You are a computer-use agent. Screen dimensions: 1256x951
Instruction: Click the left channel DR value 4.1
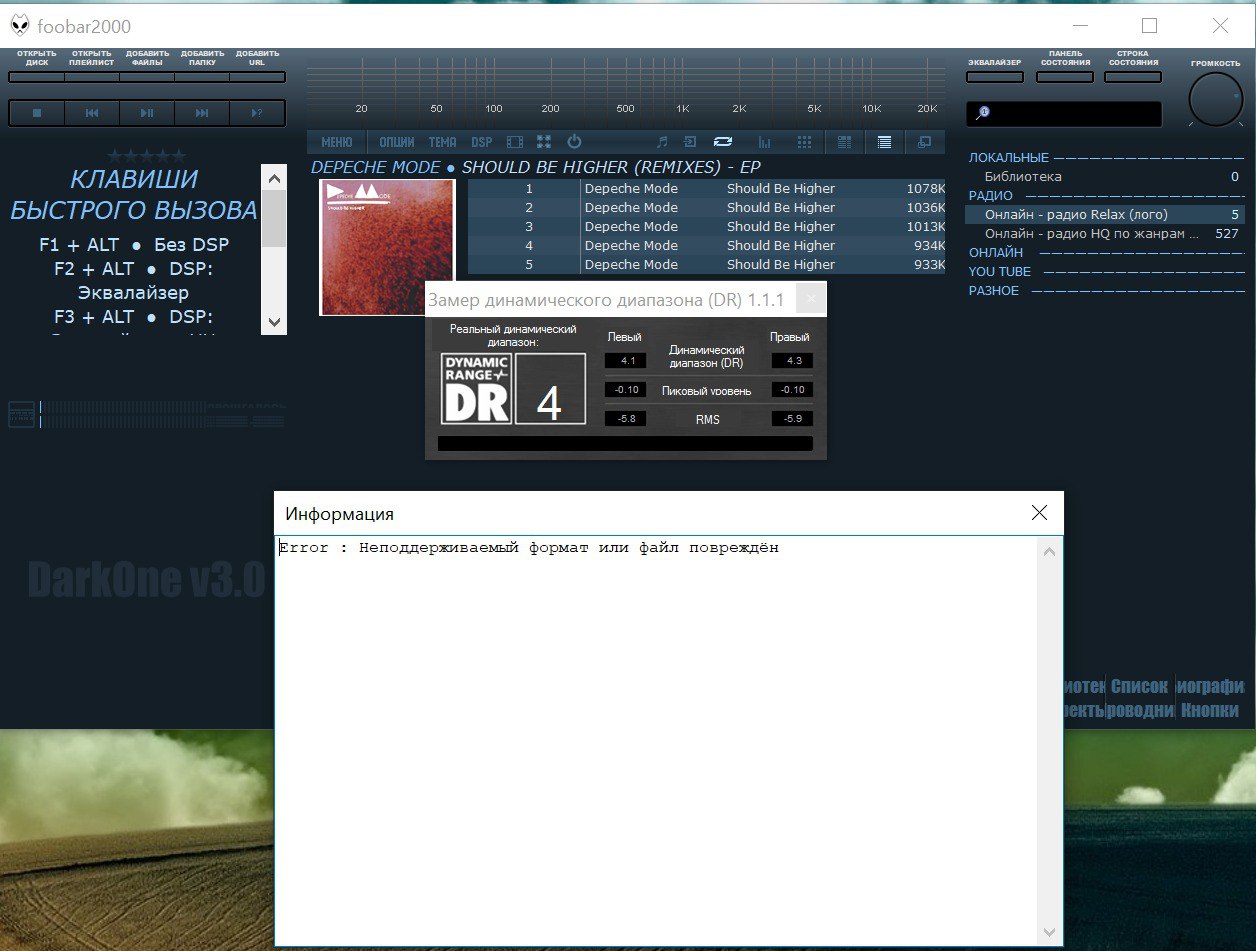pos(627,360)
